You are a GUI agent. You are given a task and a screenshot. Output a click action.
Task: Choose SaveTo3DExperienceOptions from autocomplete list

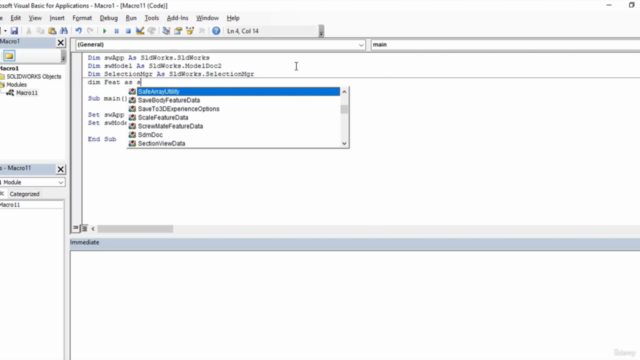point(178,109)
